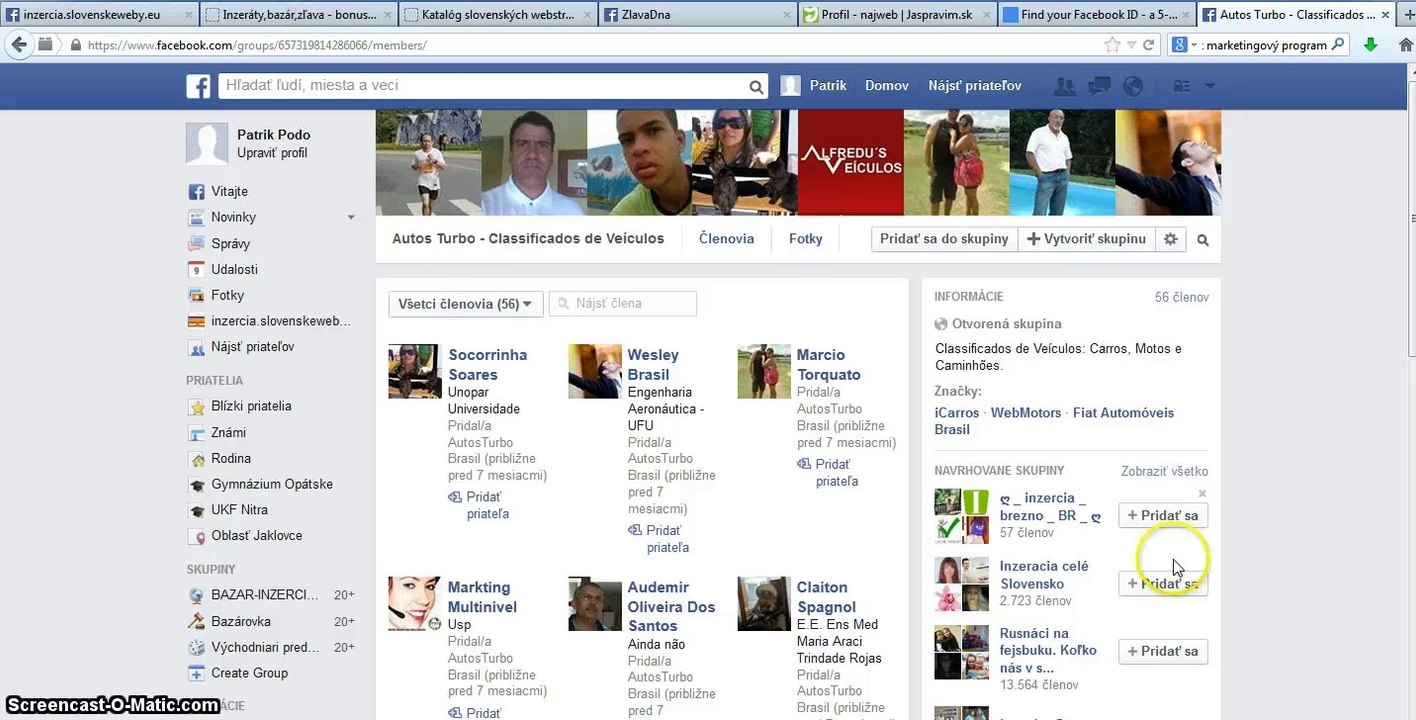Open Claiton Spagnol's profile photo
The width and height of the screenshot is (1416, 720).
click(x=764, y=604)
